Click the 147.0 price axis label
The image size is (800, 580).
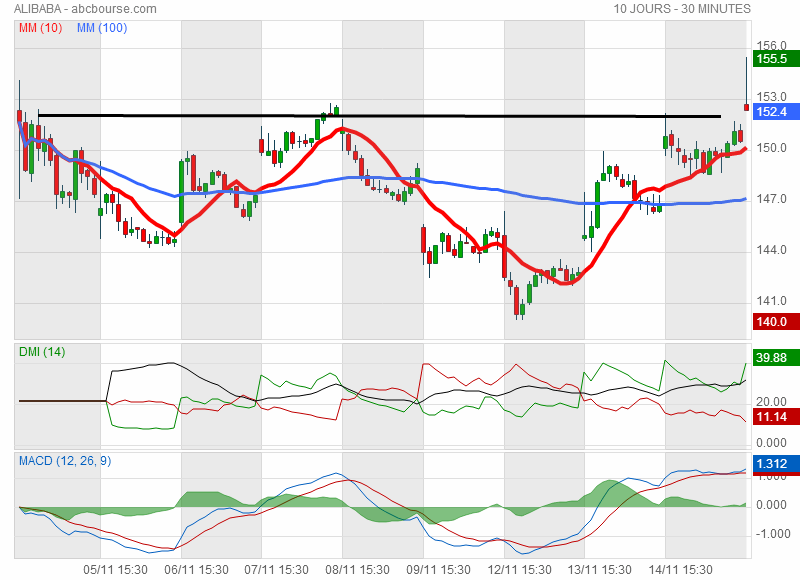[771, 199]
